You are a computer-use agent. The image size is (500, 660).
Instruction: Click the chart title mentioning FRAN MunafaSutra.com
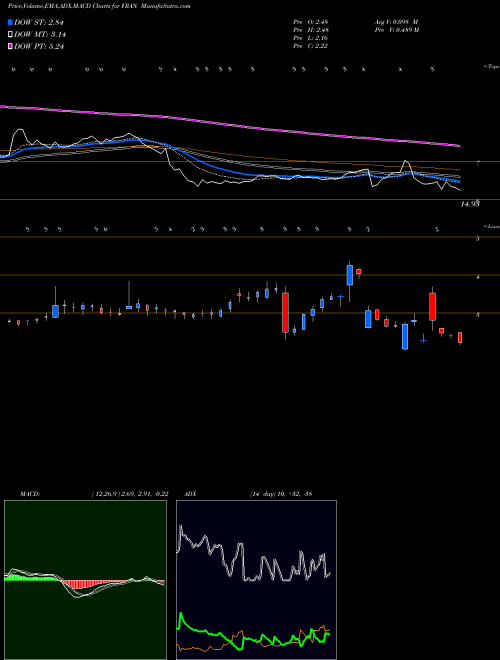click(x=99, y=7)
